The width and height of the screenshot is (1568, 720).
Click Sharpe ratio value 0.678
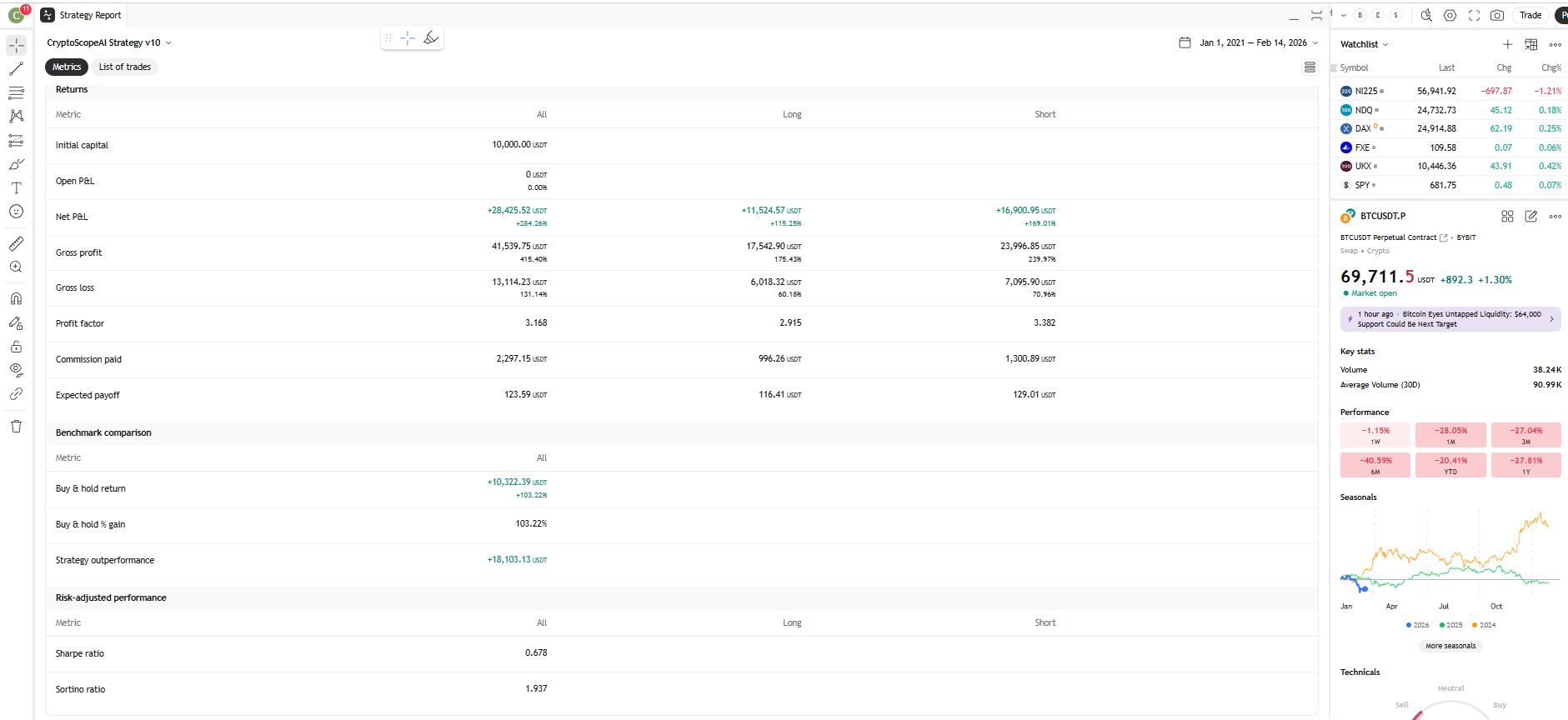[536, 652]
